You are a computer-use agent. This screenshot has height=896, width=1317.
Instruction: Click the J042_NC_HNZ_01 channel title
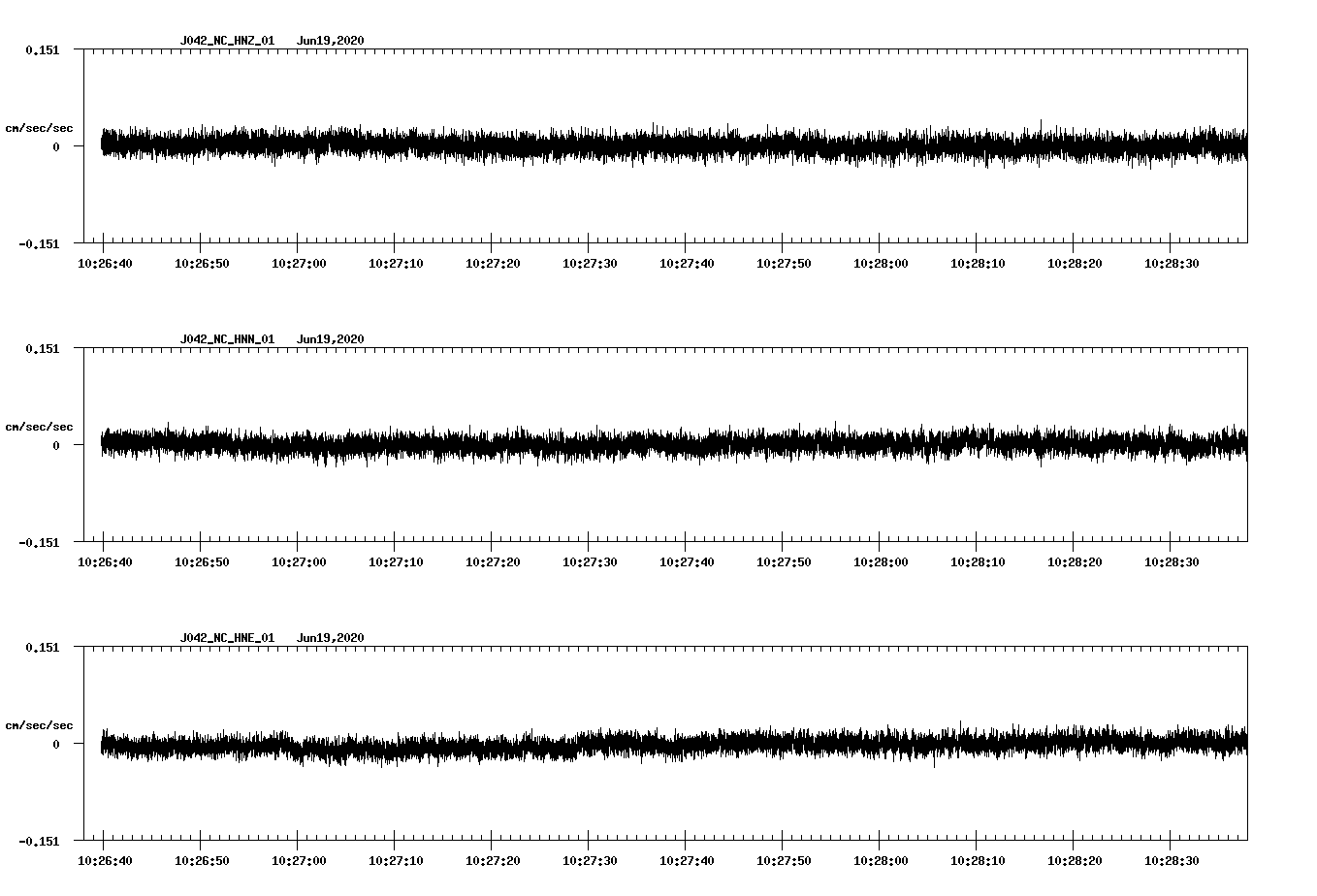coord(227,41)
